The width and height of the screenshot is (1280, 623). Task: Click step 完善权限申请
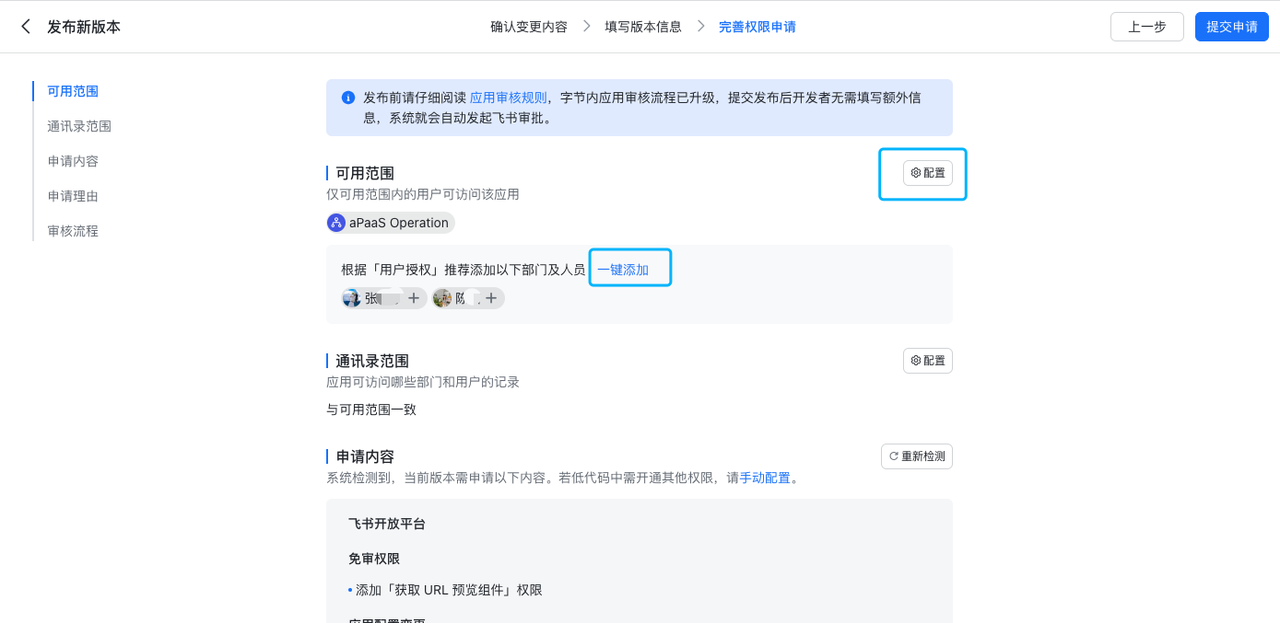click(757, 27)
